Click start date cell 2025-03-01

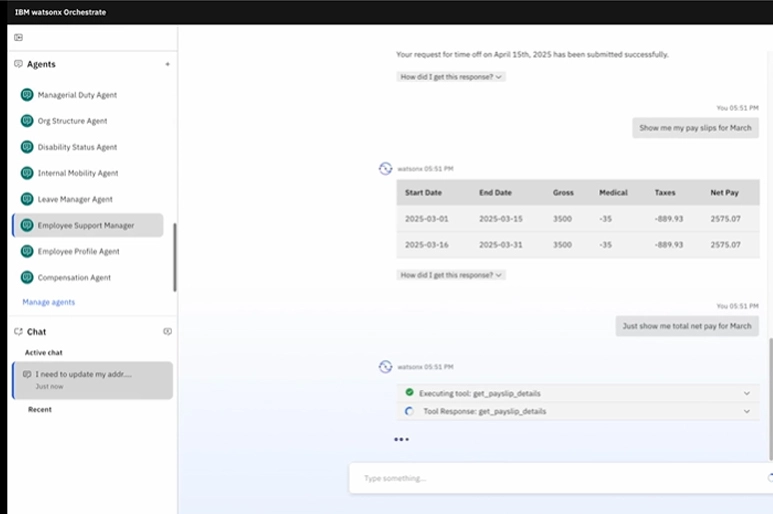click(427, 219)
